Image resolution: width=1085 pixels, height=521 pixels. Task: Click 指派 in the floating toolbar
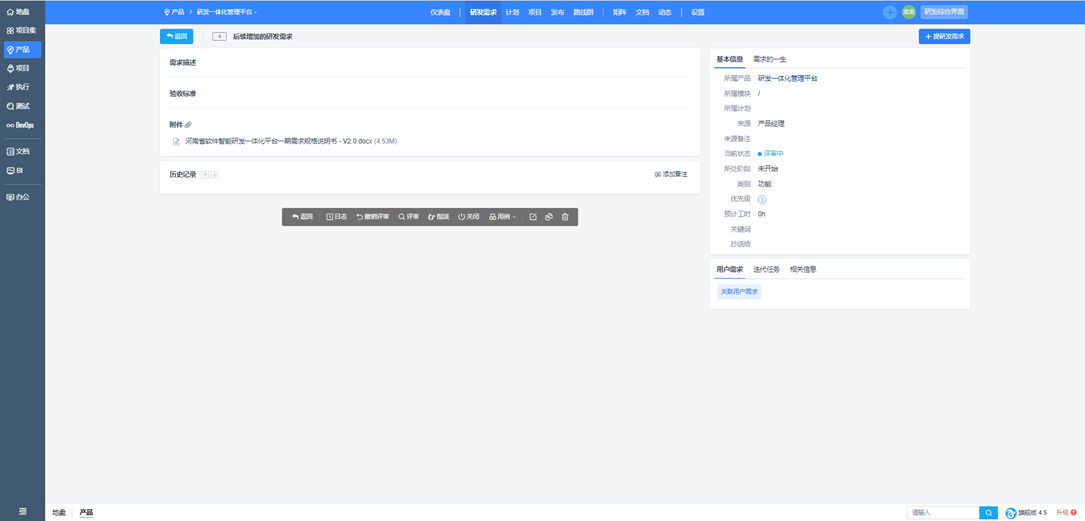(x=439, y=217)
